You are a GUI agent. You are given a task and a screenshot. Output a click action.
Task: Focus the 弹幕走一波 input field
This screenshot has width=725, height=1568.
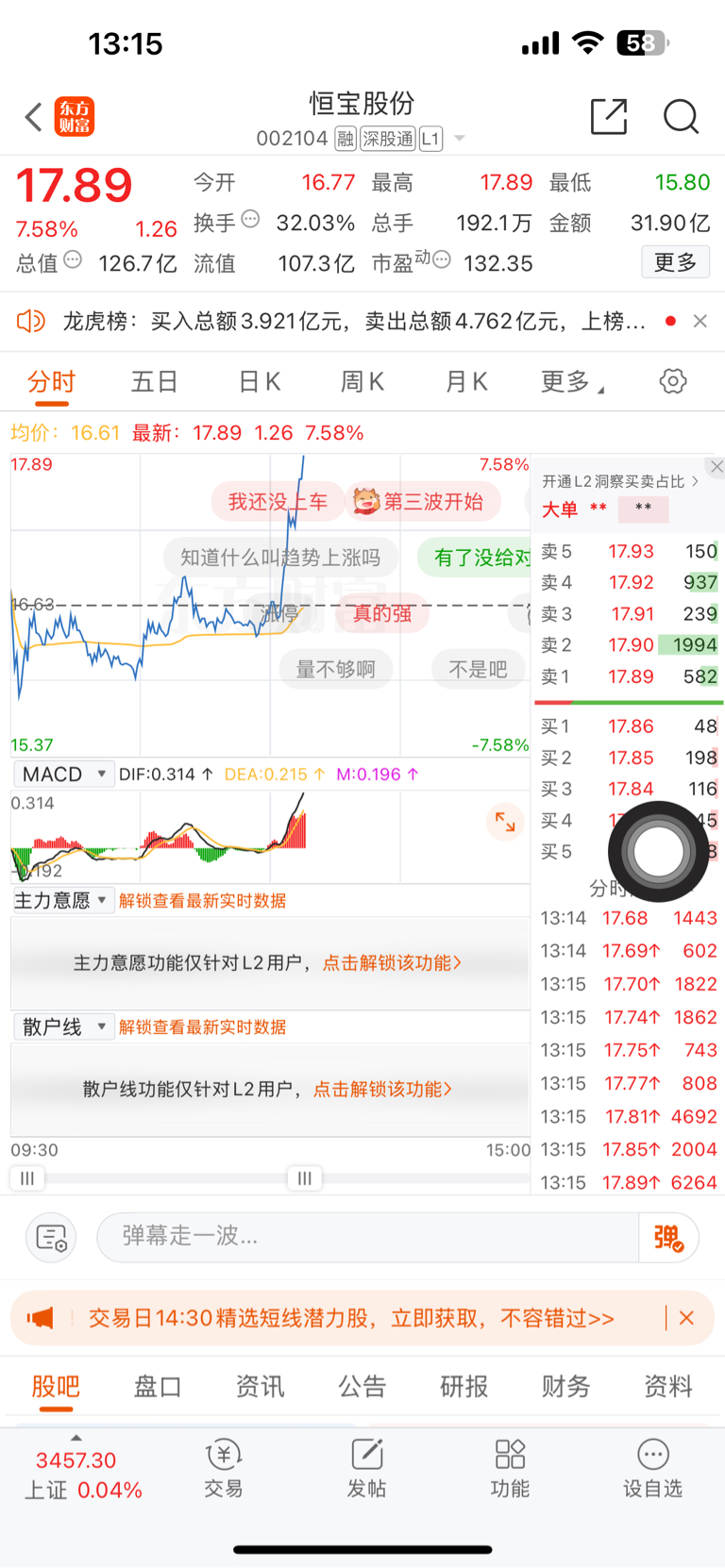coord(368,1237)
